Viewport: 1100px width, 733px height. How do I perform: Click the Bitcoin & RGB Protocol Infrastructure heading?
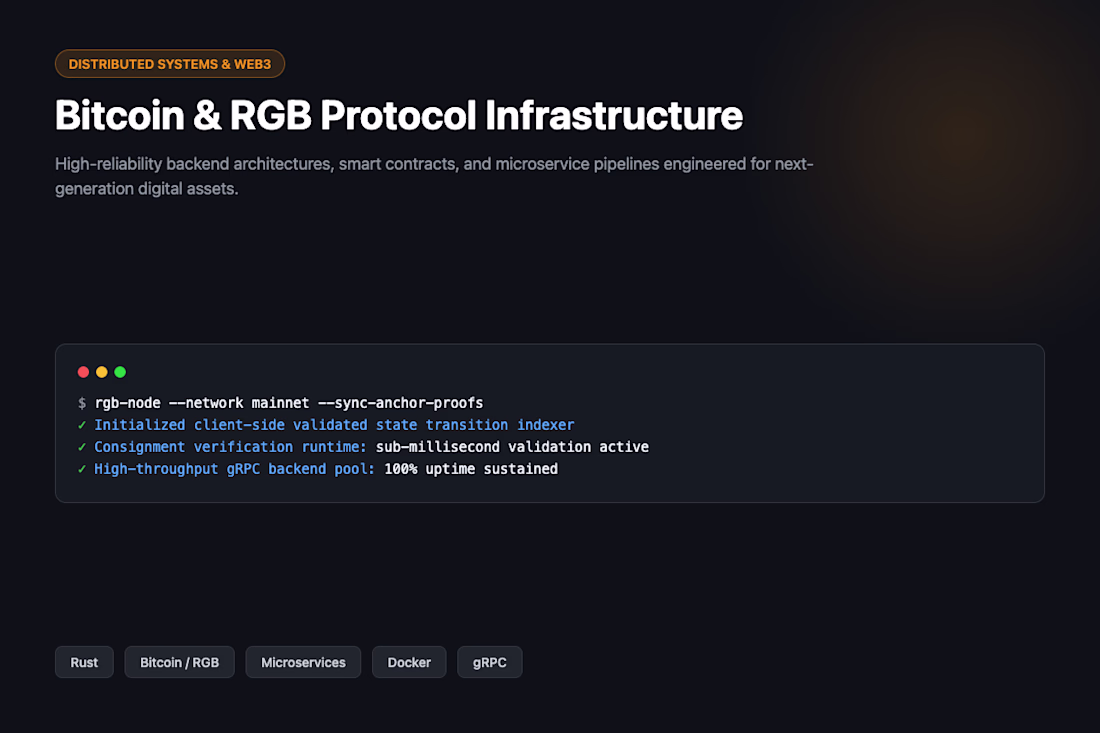coord(398,115)
